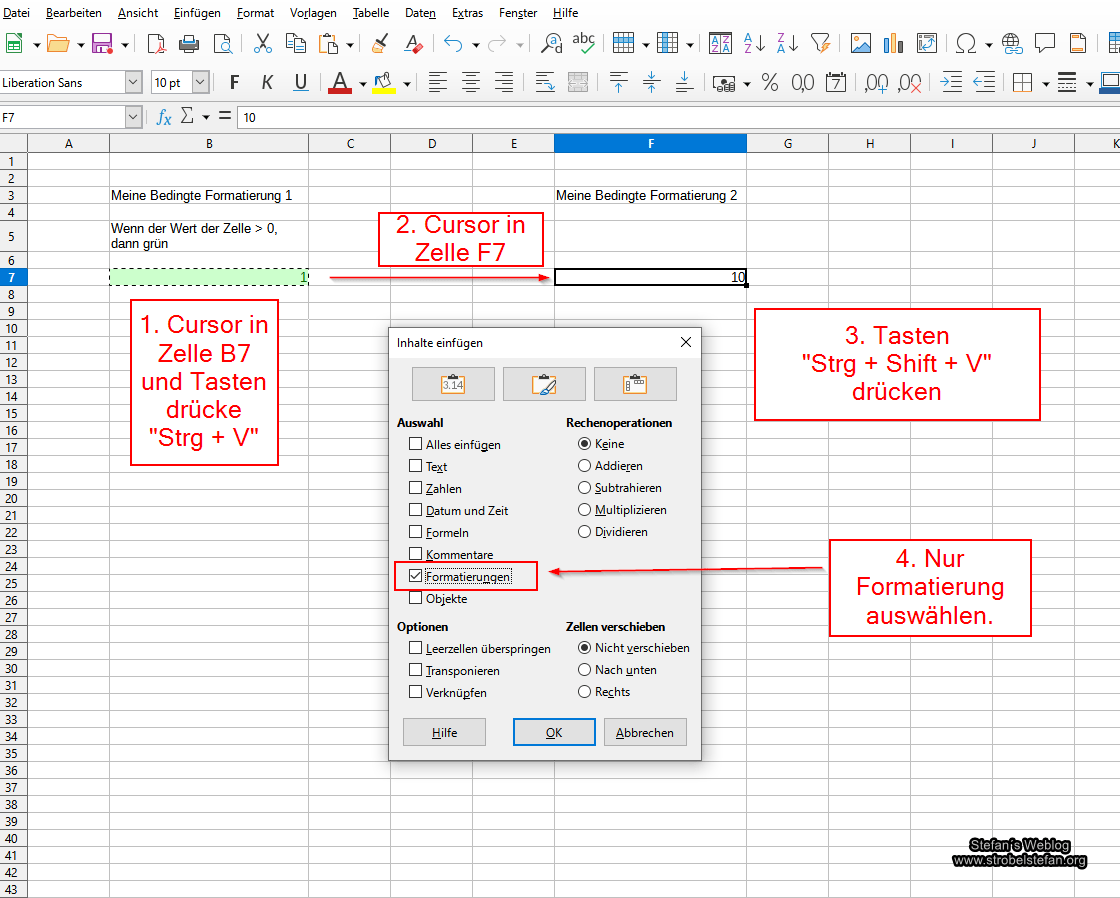Image resolution: width=1120 pixels, height=898 pixels.
Task: Click the yellow highlighting color swatch
Action: coord(383,89)
